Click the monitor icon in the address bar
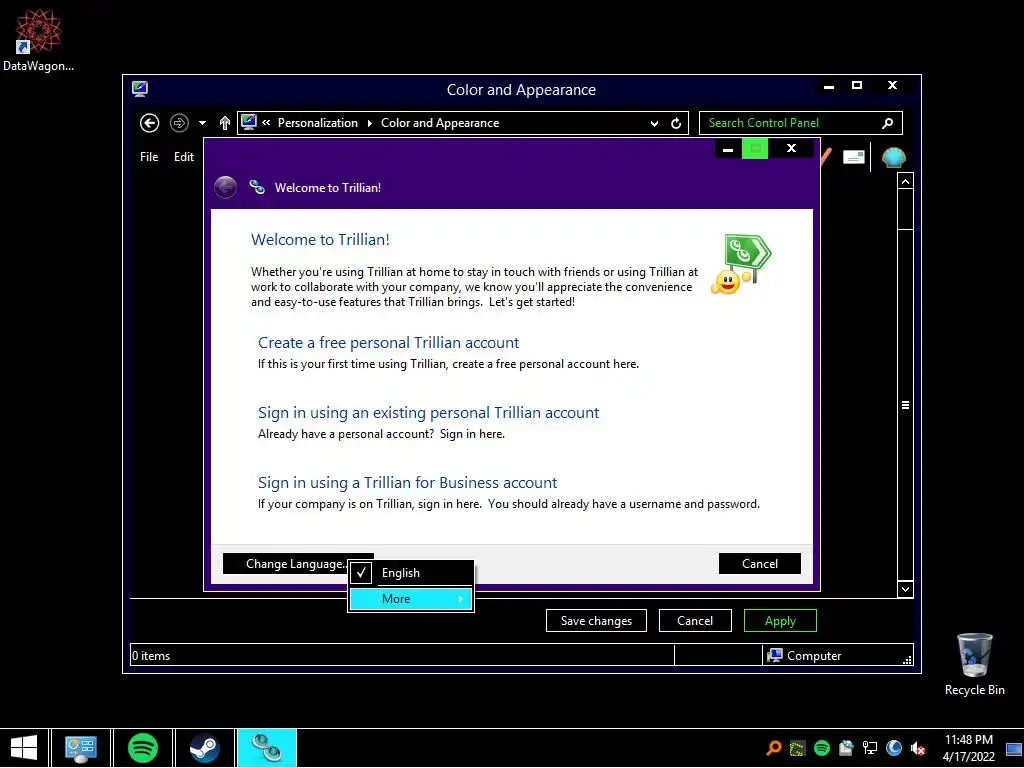The width and height of the screenshot is (1024, 768). click(x=249, y=122)
